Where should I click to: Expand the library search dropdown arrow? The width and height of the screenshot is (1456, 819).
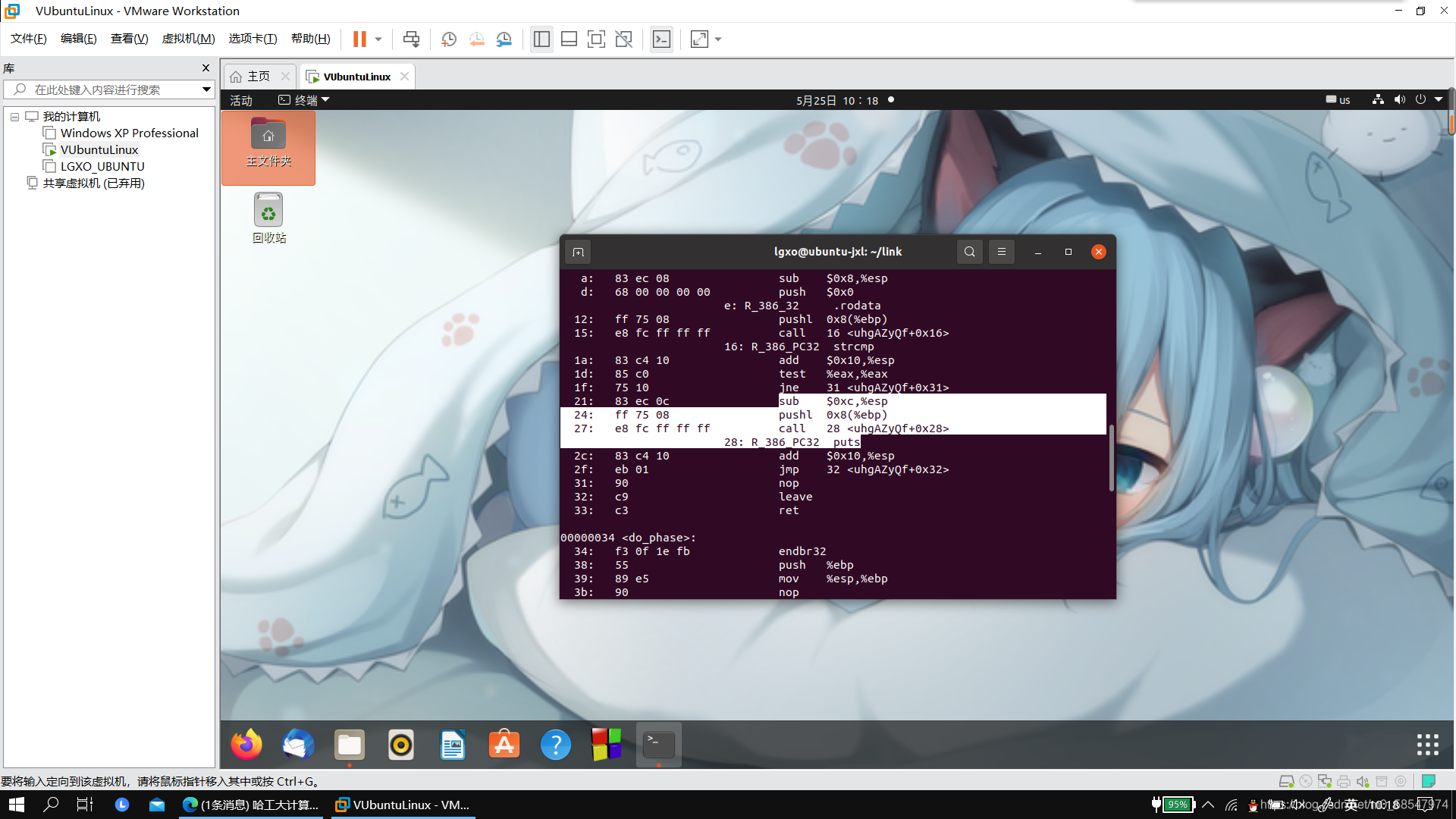pyautogui.click(x=206, y=89)
